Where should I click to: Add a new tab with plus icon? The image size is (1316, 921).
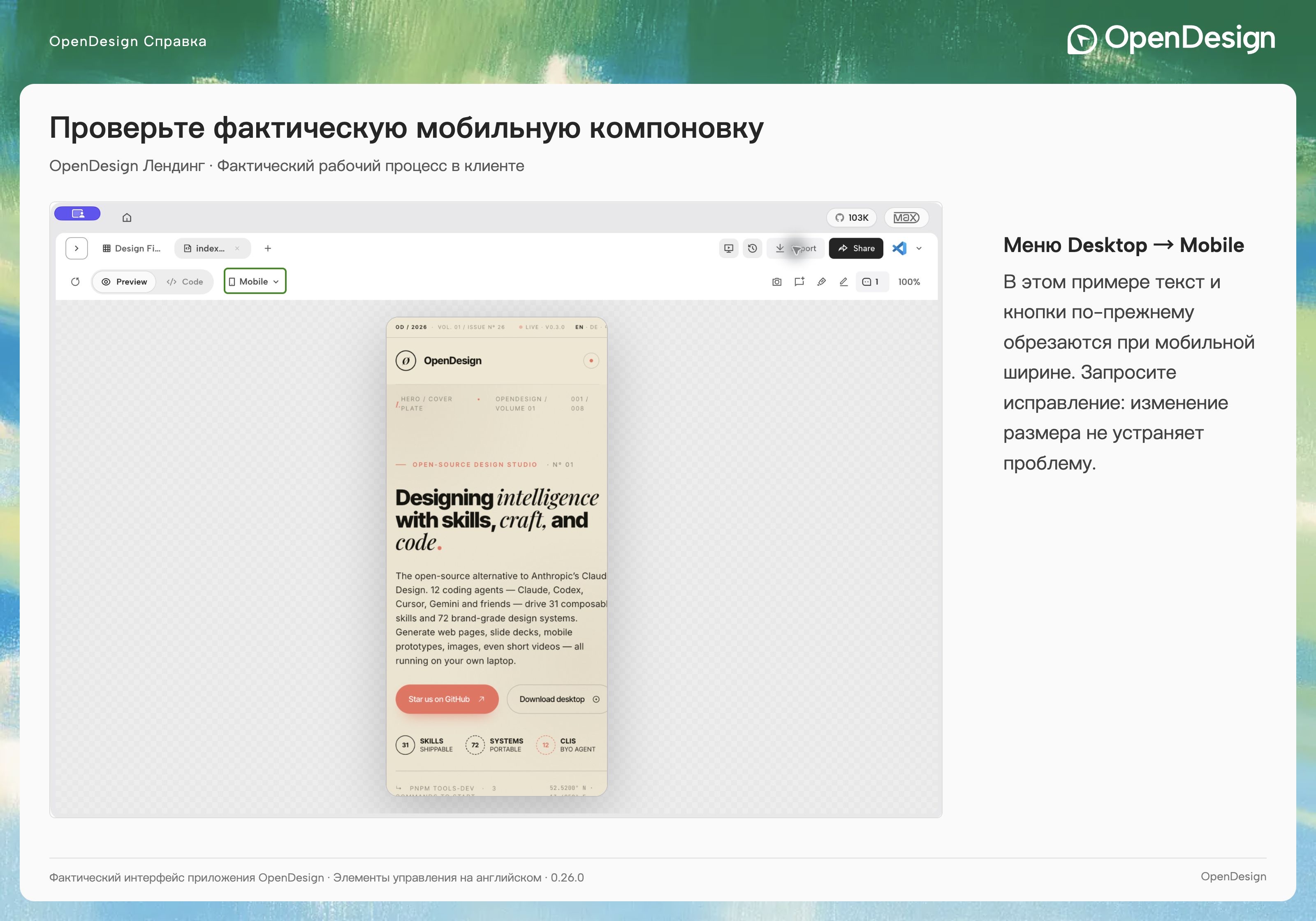coord(268,248)
